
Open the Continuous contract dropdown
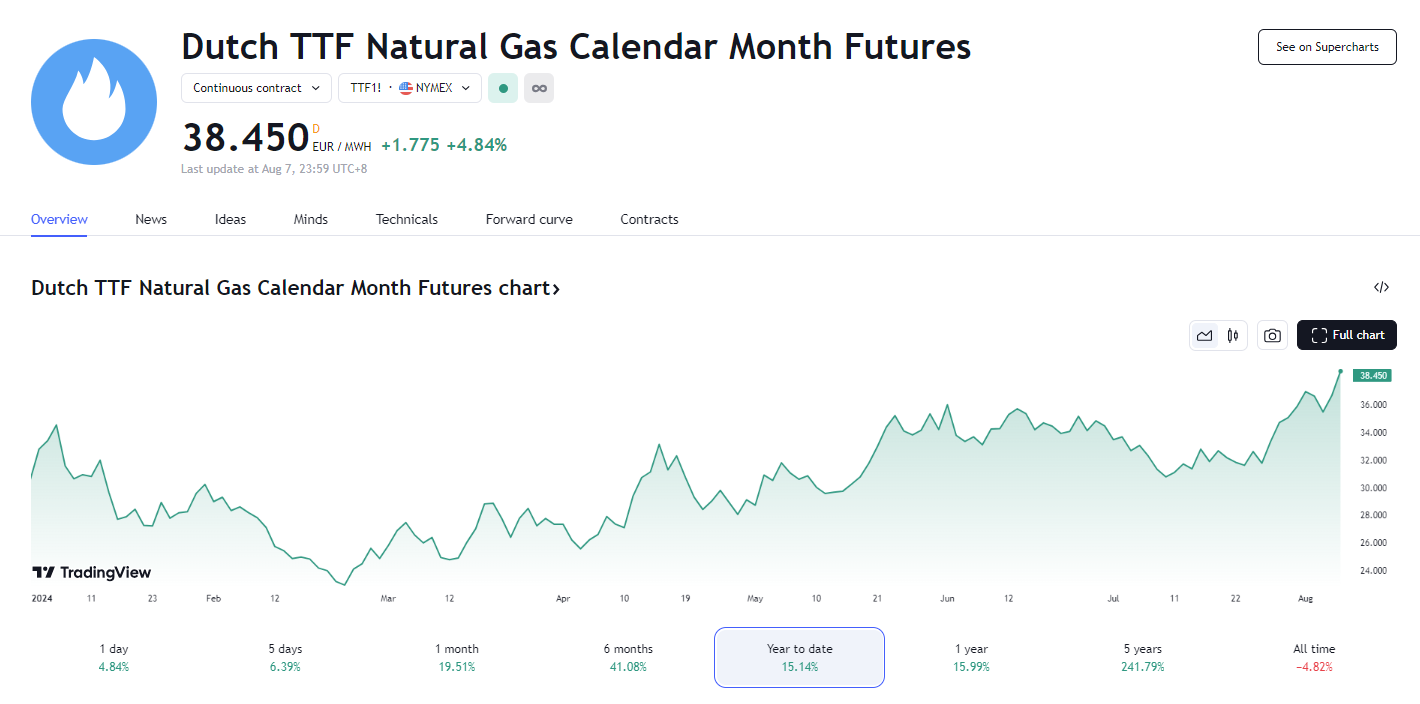pyautogui.click(x=256, y=88)
